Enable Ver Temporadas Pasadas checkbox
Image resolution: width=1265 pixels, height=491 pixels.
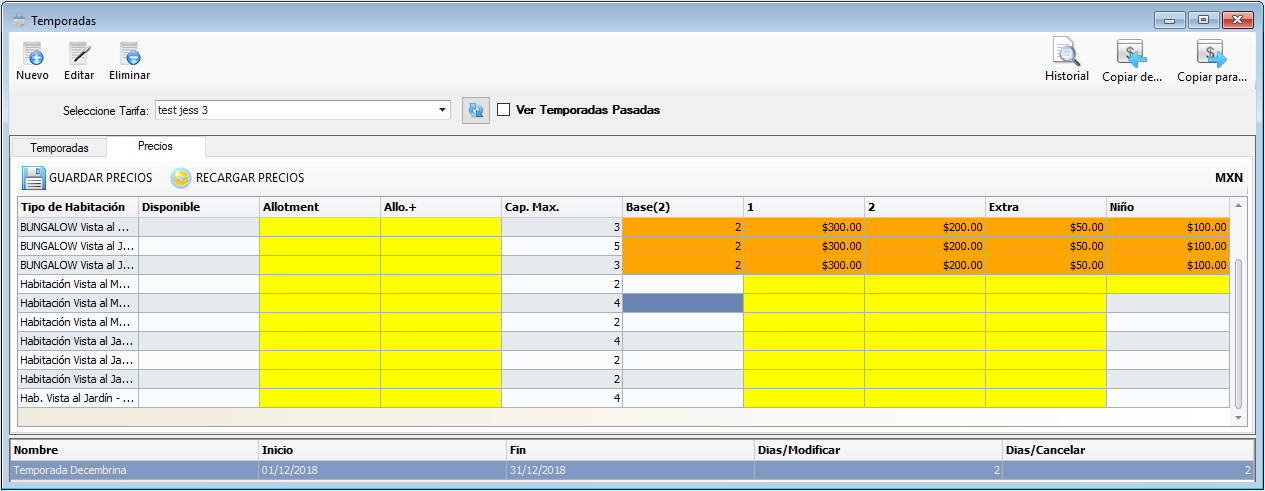click(504, 110)
